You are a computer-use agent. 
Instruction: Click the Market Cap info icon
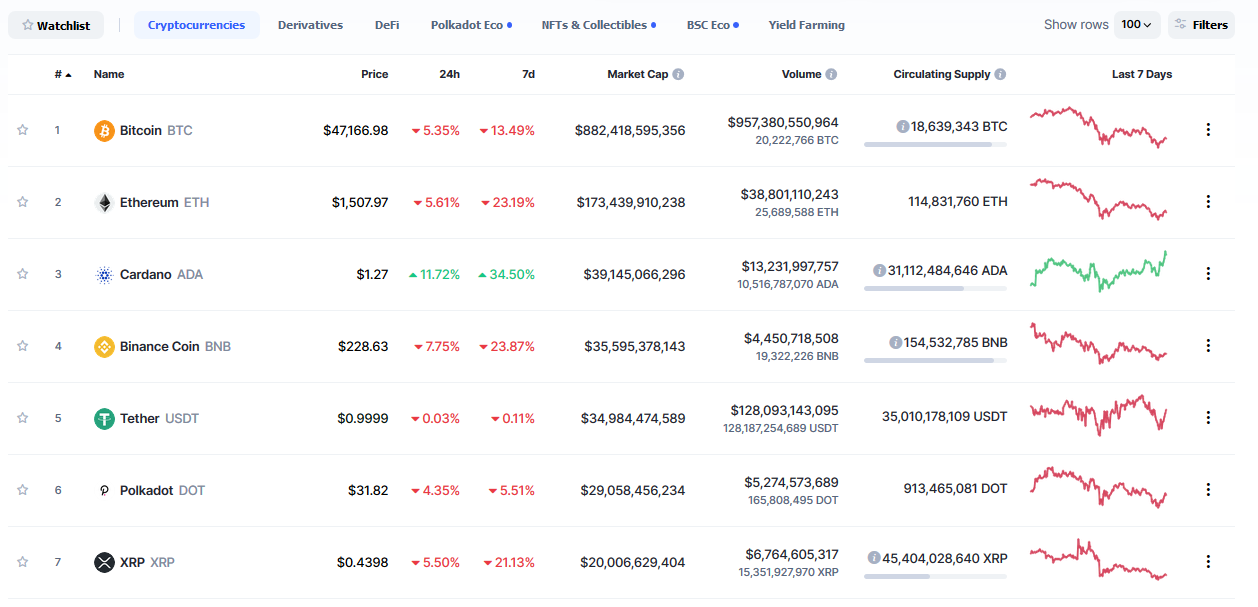pyautogui.click(x=678, y=74)
